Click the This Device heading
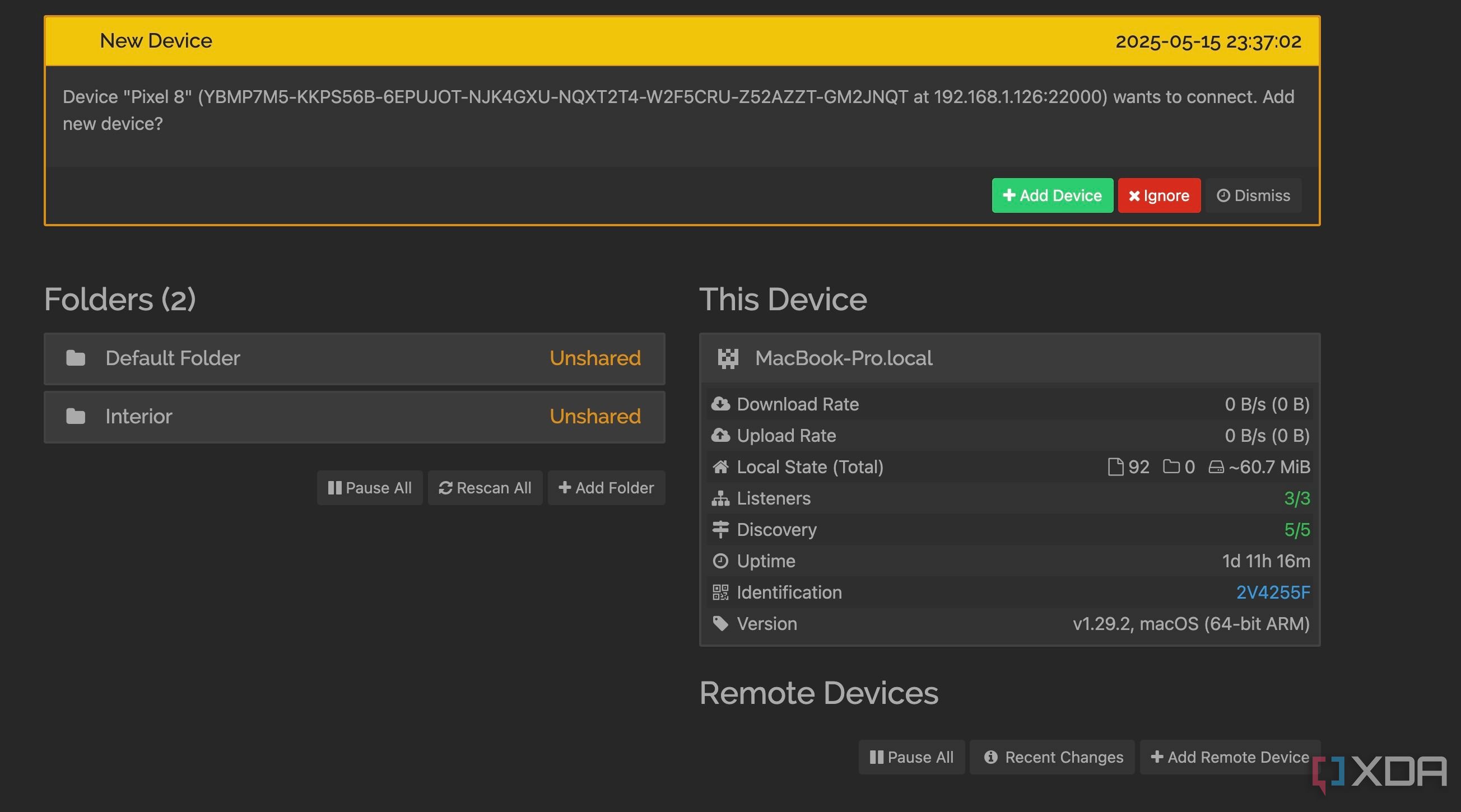This screenshot has width=1461, height=812. click(783, 299)
